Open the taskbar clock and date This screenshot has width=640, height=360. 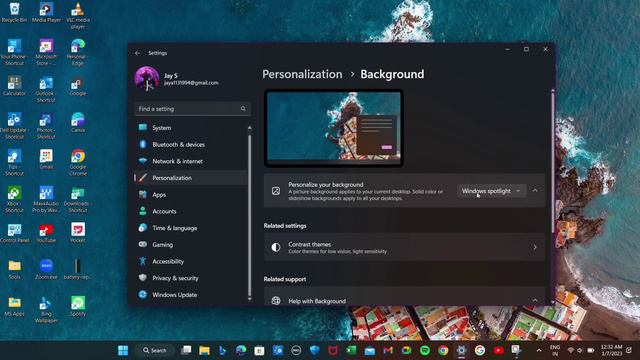click(611, 350)
